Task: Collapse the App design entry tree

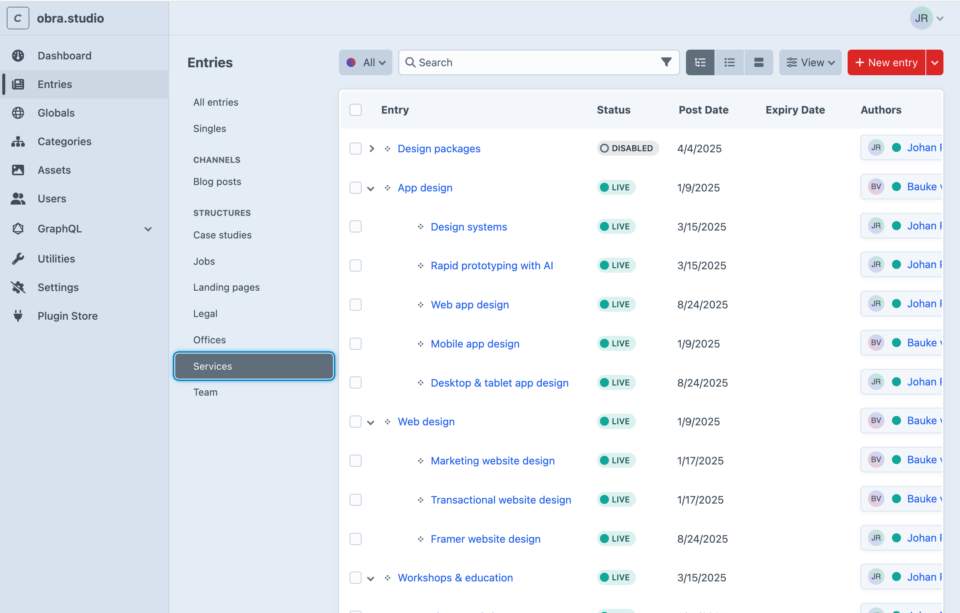Action: [371, 188]
